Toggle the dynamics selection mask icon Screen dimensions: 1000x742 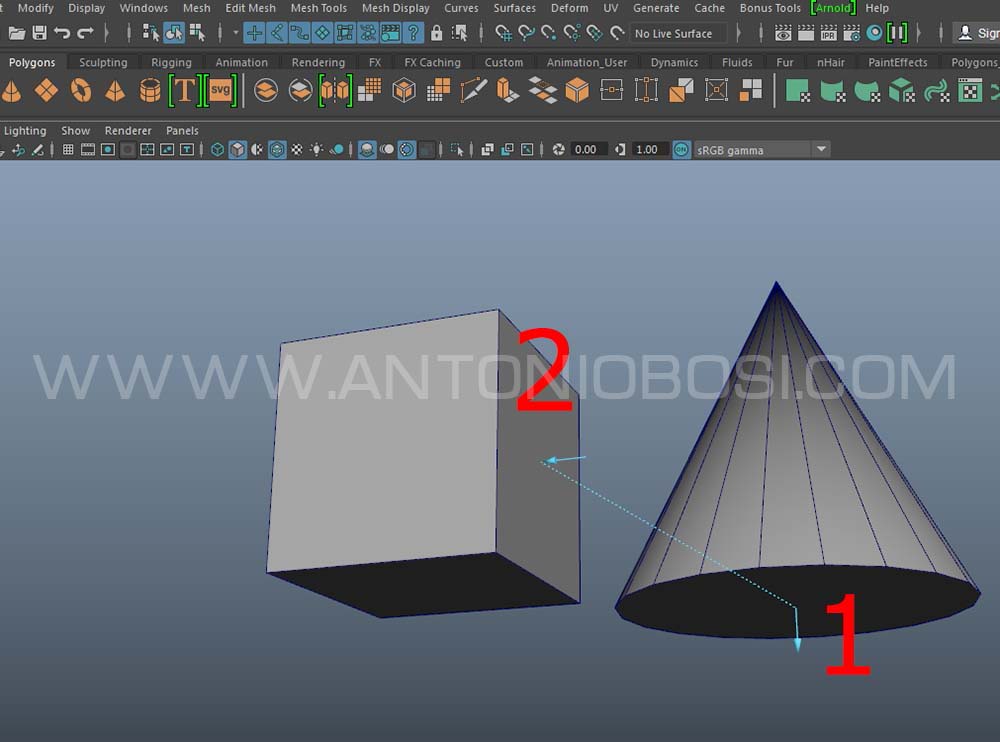click(368, 33)
